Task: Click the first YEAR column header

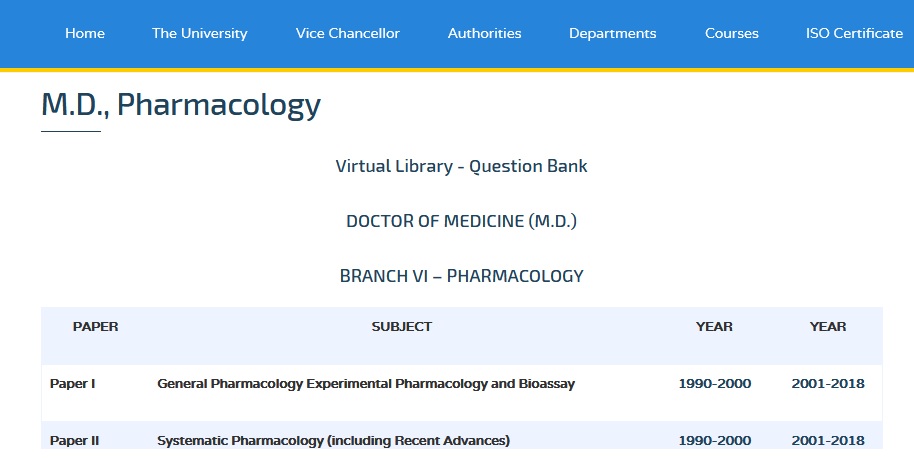Action: point(714,326)
